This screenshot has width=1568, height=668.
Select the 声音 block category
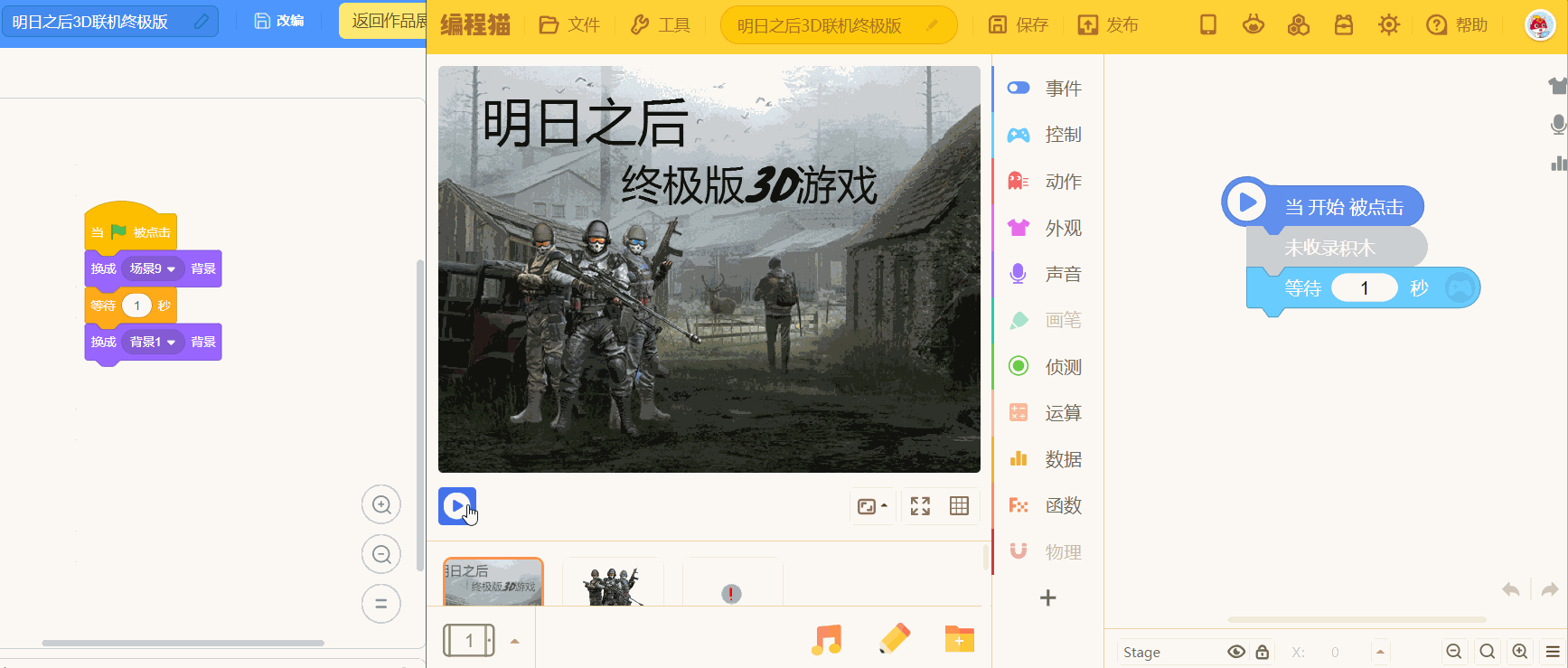point(1048,274)
